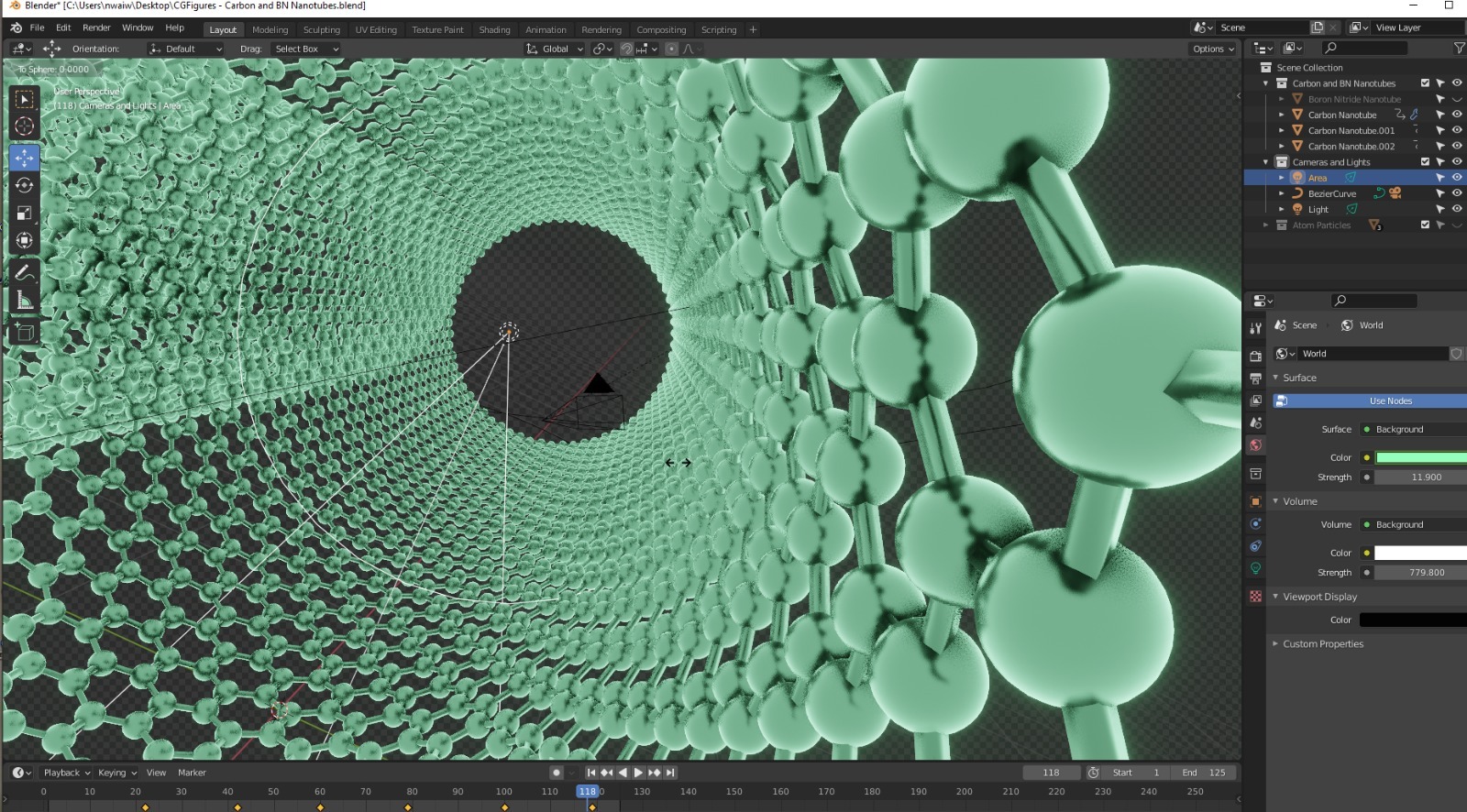Toggle proportional editing in the header
The image size is (1467, 812).
point(671,49)
